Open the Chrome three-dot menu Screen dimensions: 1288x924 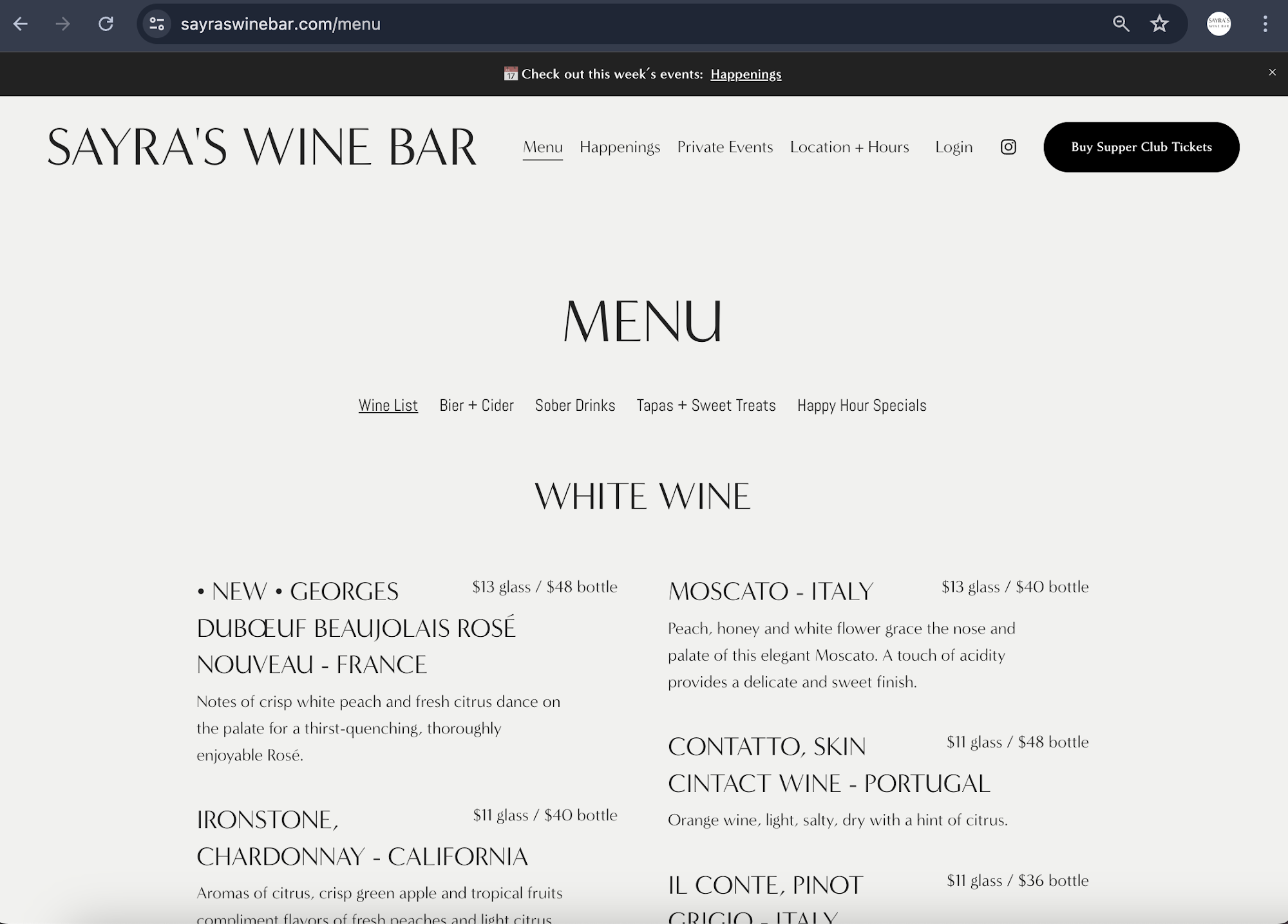[x=1265, y=24]
